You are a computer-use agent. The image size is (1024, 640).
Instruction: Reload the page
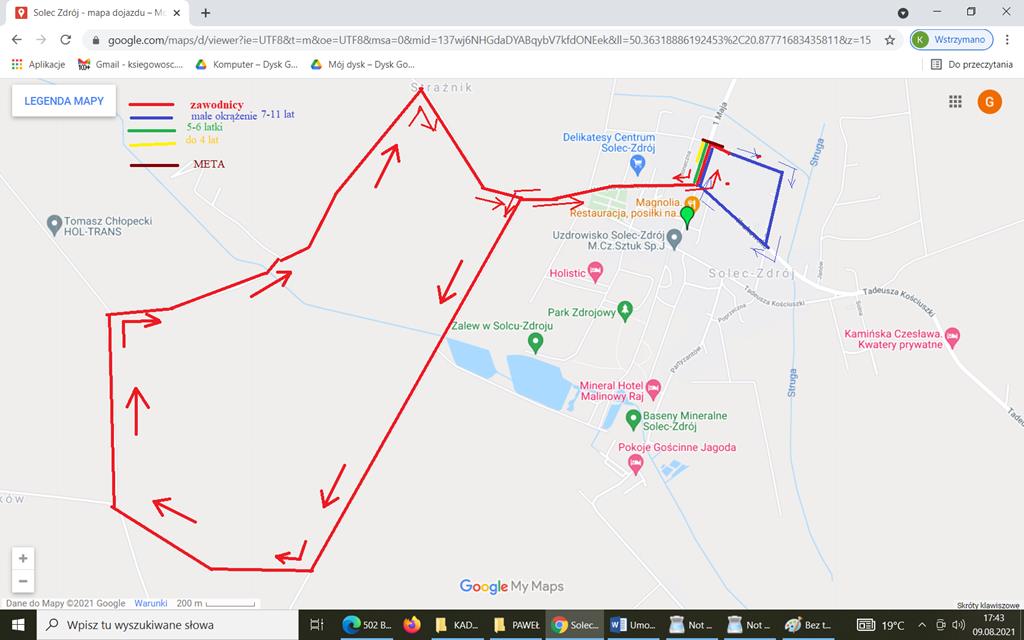coord(65,40)
